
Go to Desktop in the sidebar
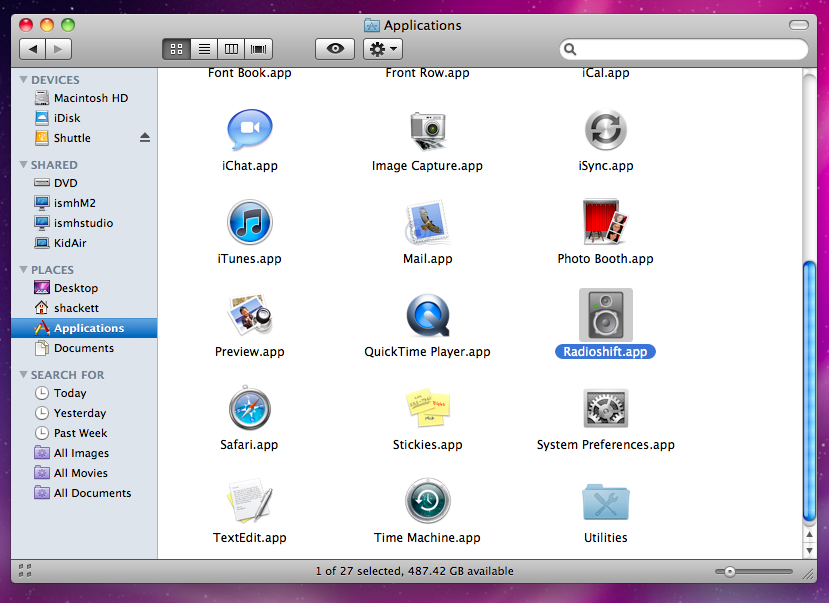click(84, 288)
